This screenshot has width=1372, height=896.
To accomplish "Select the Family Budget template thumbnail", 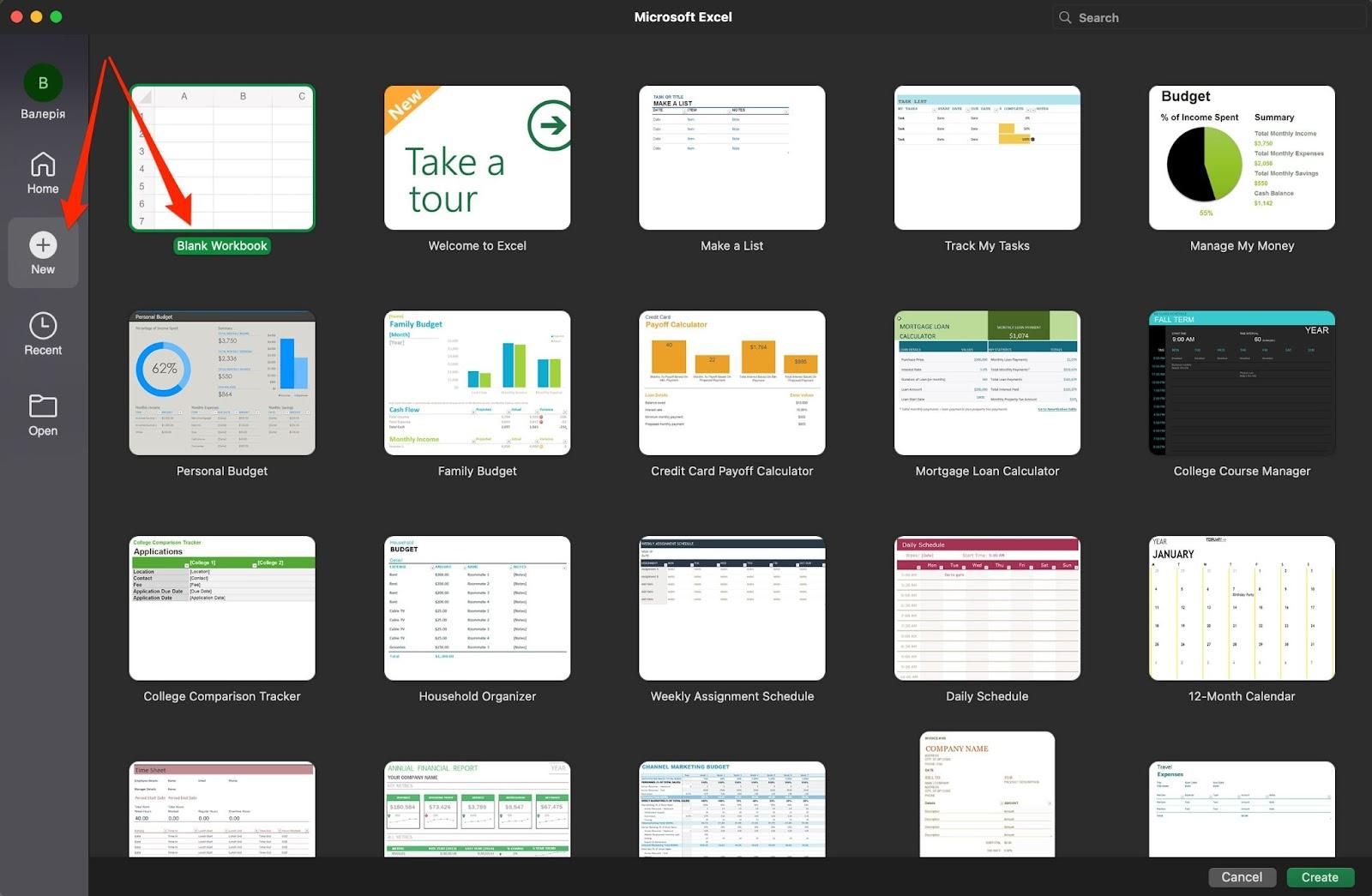I will (x=478, y=383).
